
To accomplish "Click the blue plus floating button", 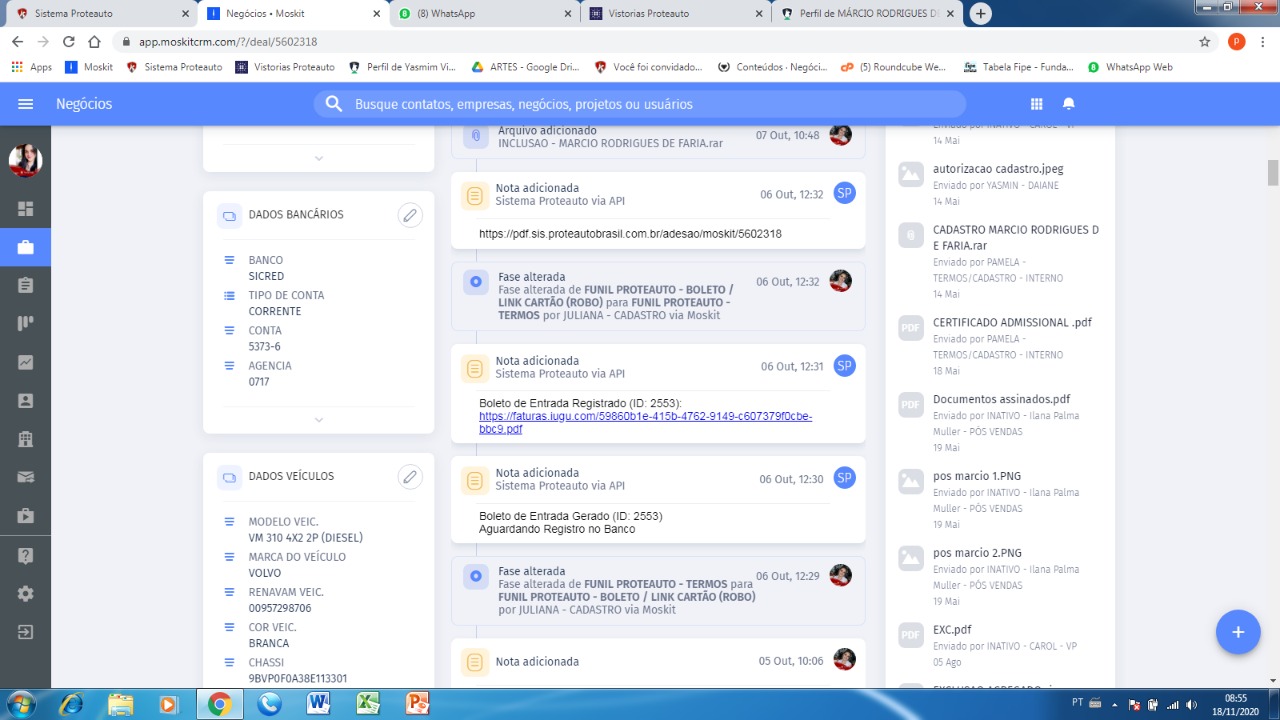I will click(1237, 632).
